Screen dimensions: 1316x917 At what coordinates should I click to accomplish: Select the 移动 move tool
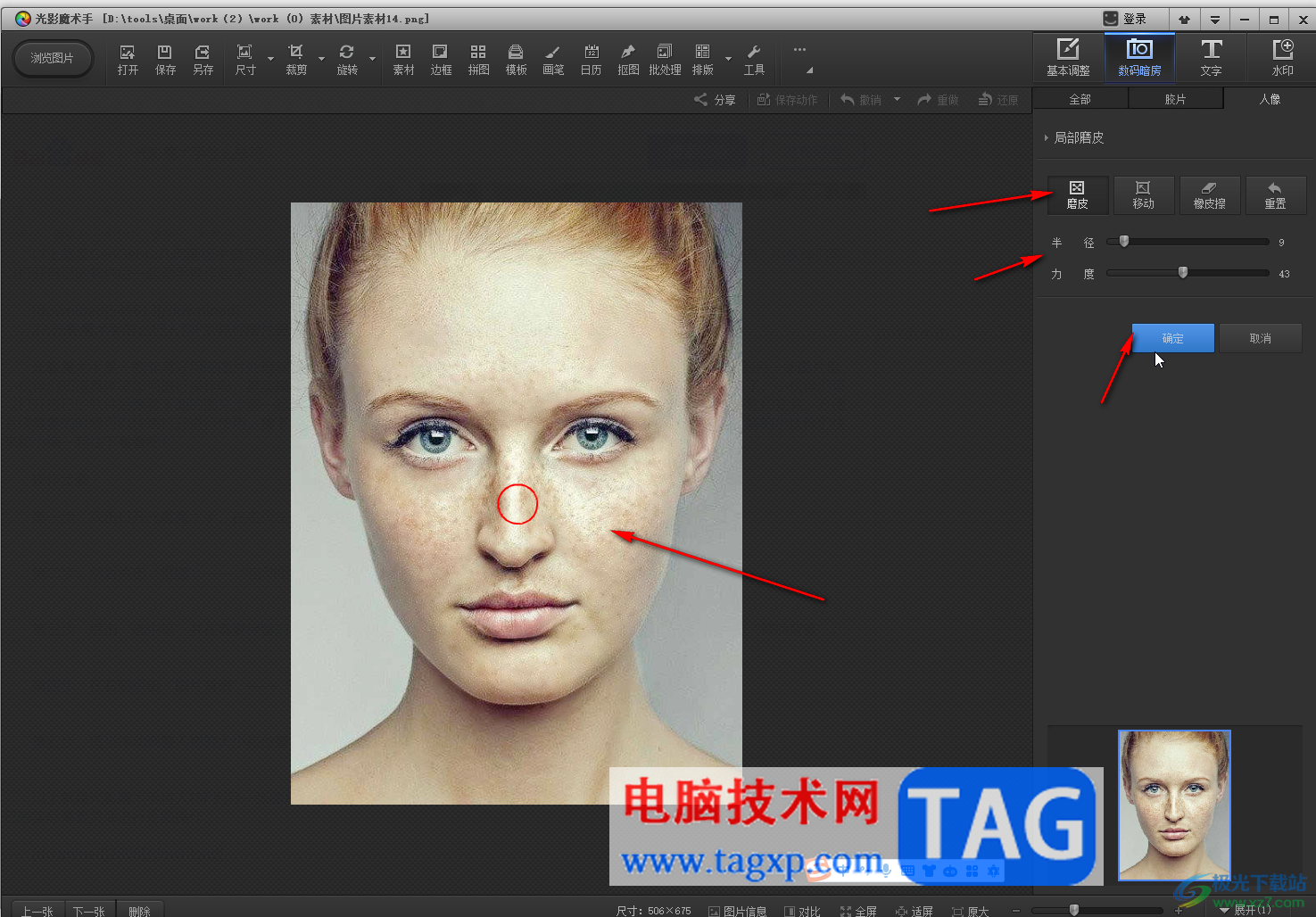1144,194
